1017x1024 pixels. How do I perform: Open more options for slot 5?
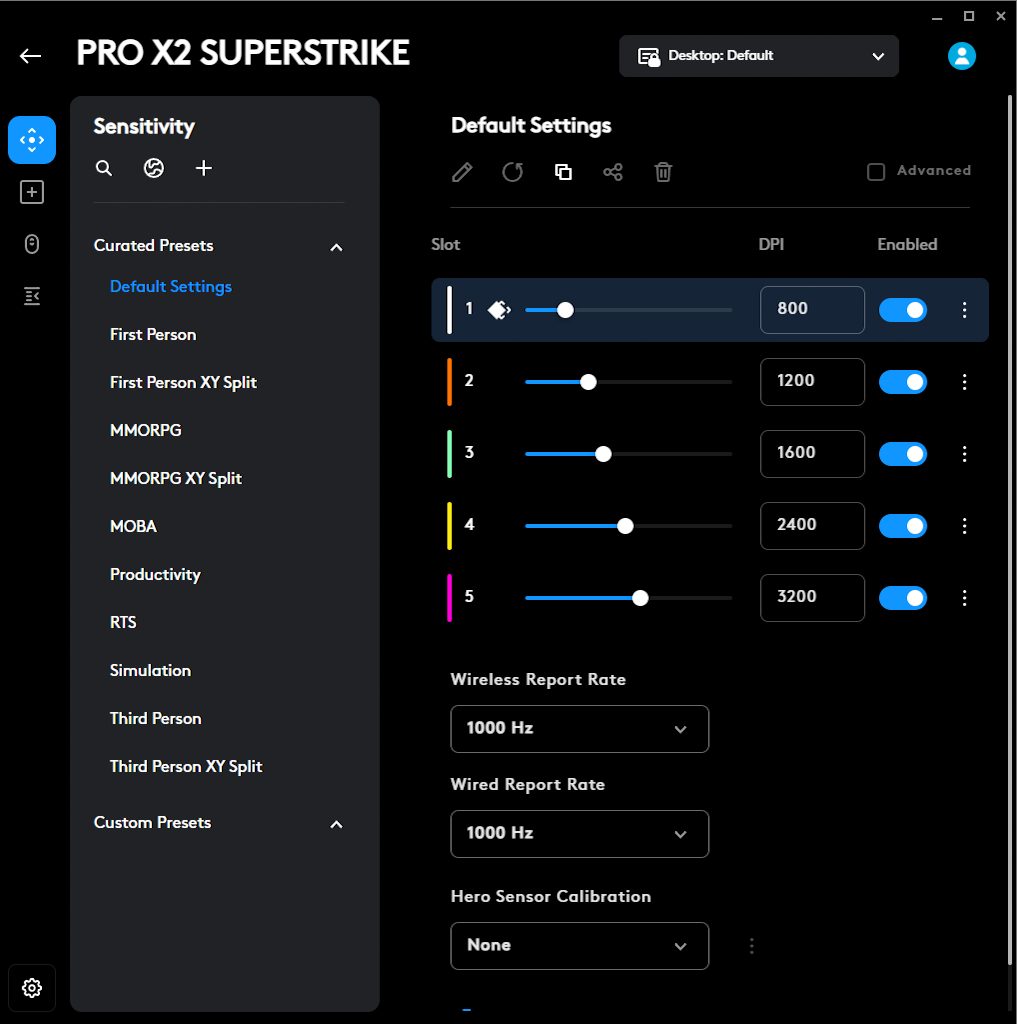(x=964, y=598)
